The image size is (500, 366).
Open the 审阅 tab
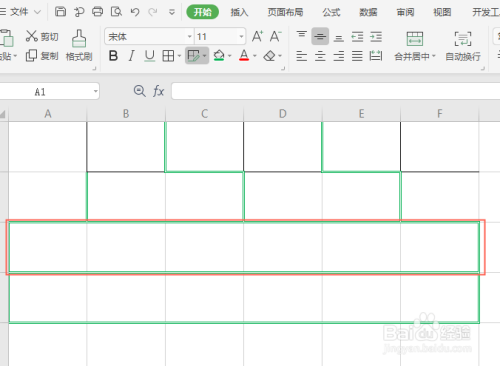click(405, 12)
